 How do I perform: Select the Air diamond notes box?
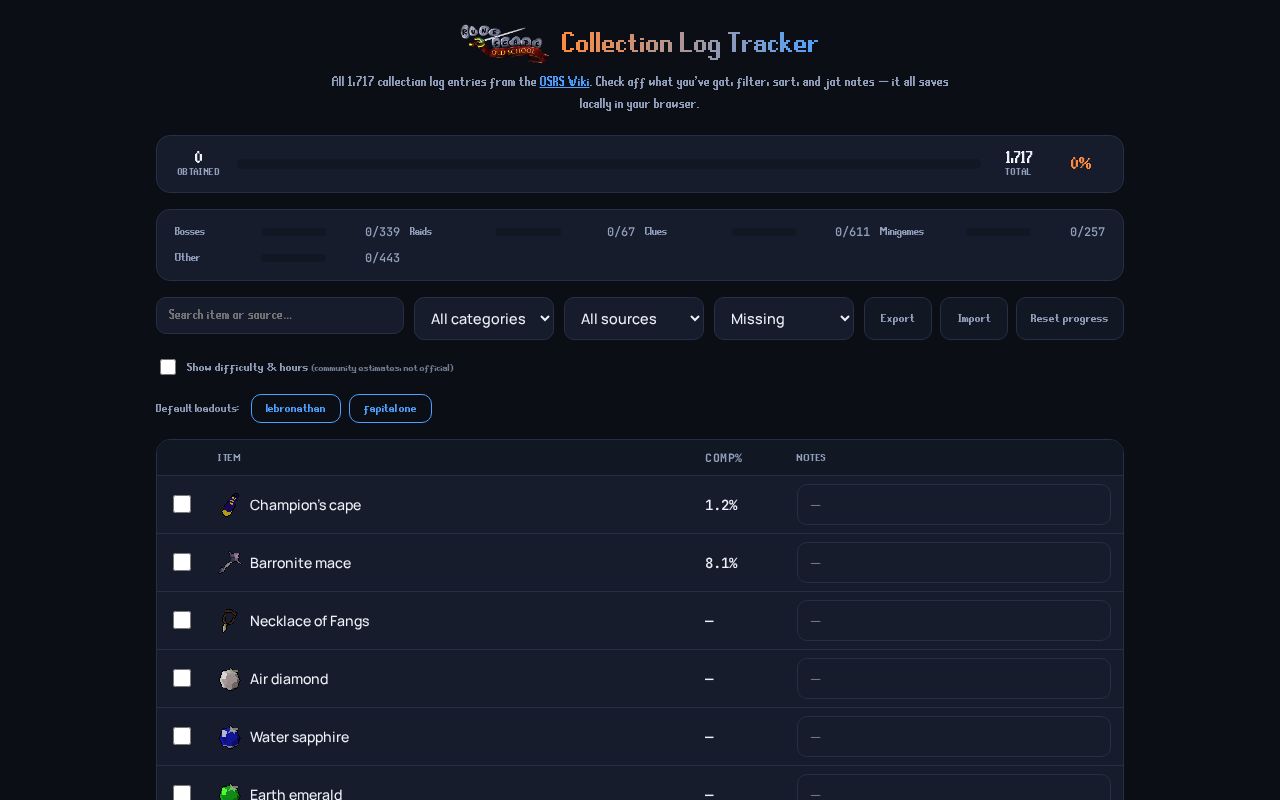click(954, 679)
